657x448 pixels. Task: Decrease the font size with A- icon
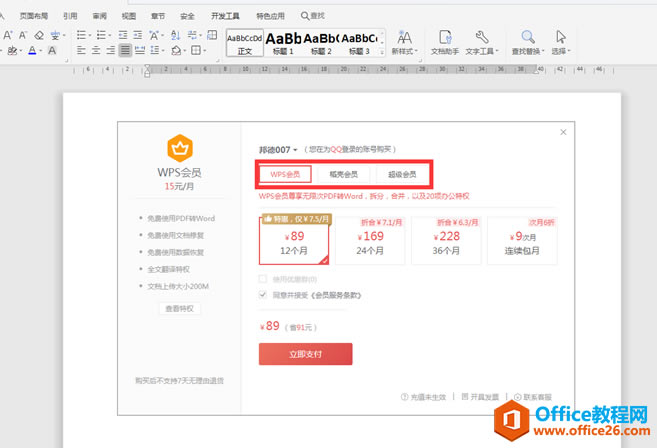point(23,35)
